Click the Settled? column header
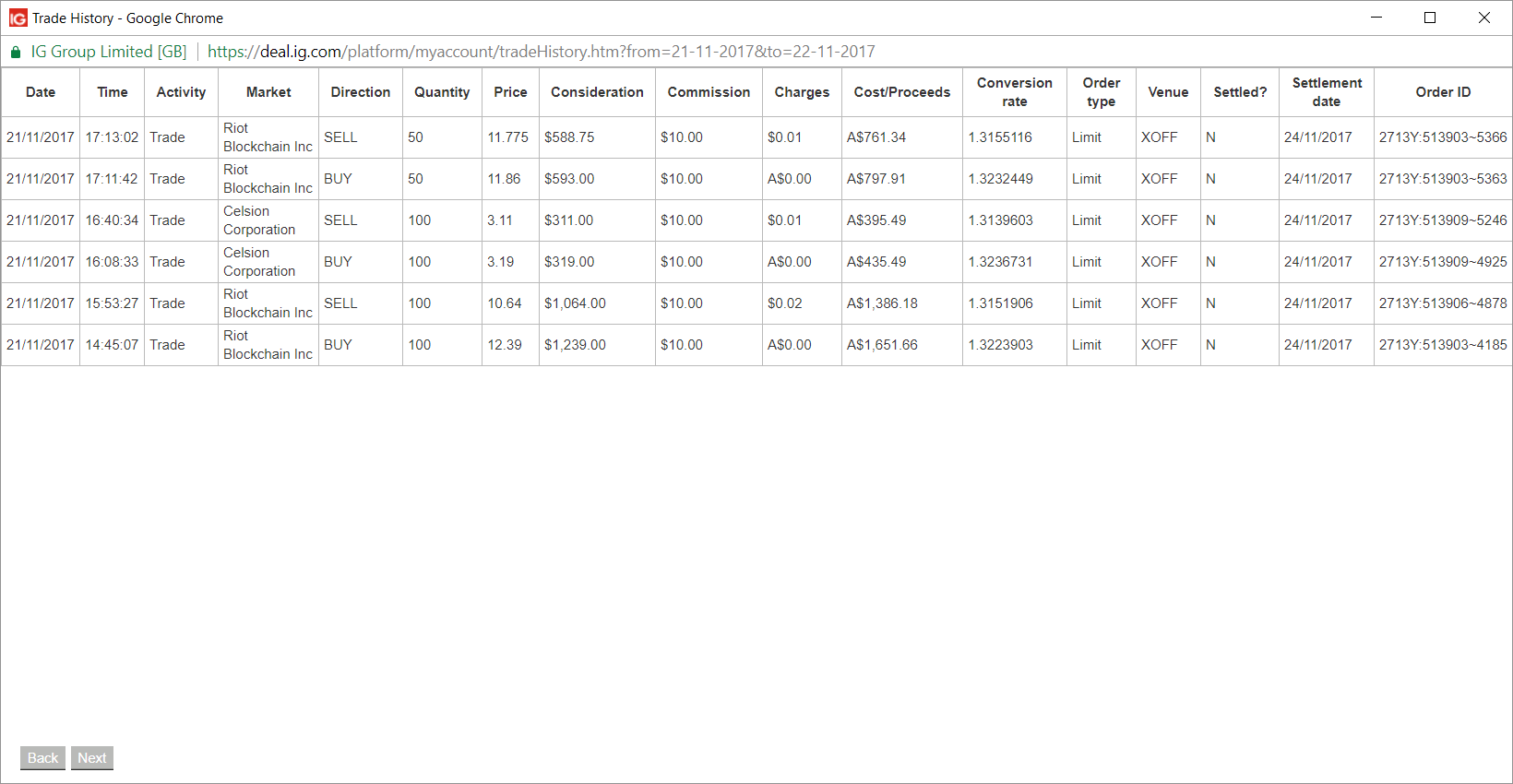This screenshot has width=1513, height=784. tap(1240, 92)
